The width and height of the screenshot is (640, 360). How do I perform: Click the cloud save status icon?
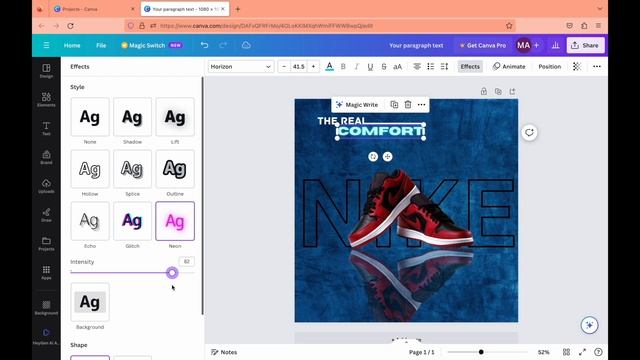[246, 45]
